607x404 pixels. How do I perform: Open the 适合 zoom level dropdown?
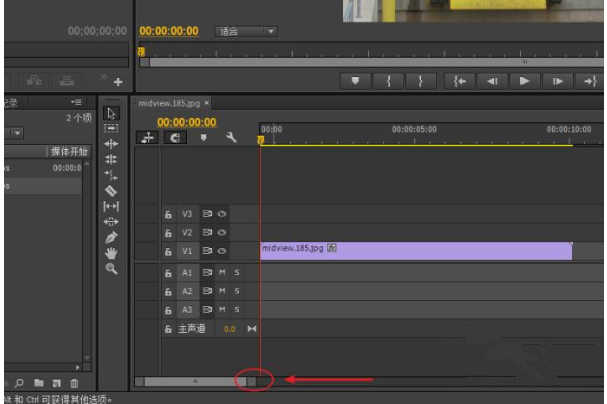coord(246,32)
